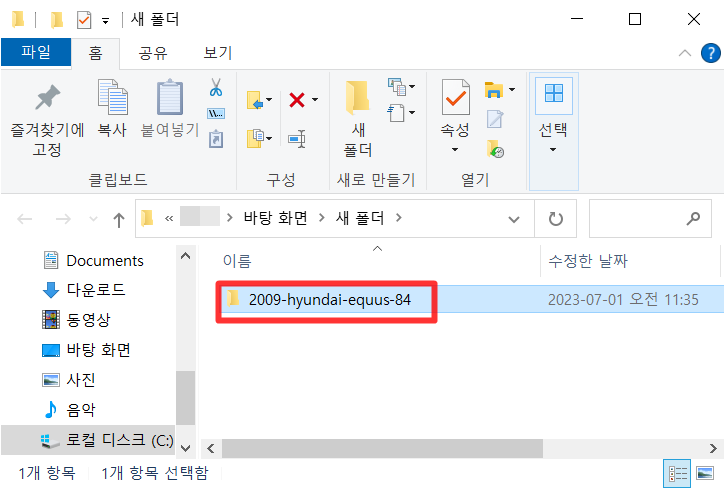Switch to details view

(677, 473)
